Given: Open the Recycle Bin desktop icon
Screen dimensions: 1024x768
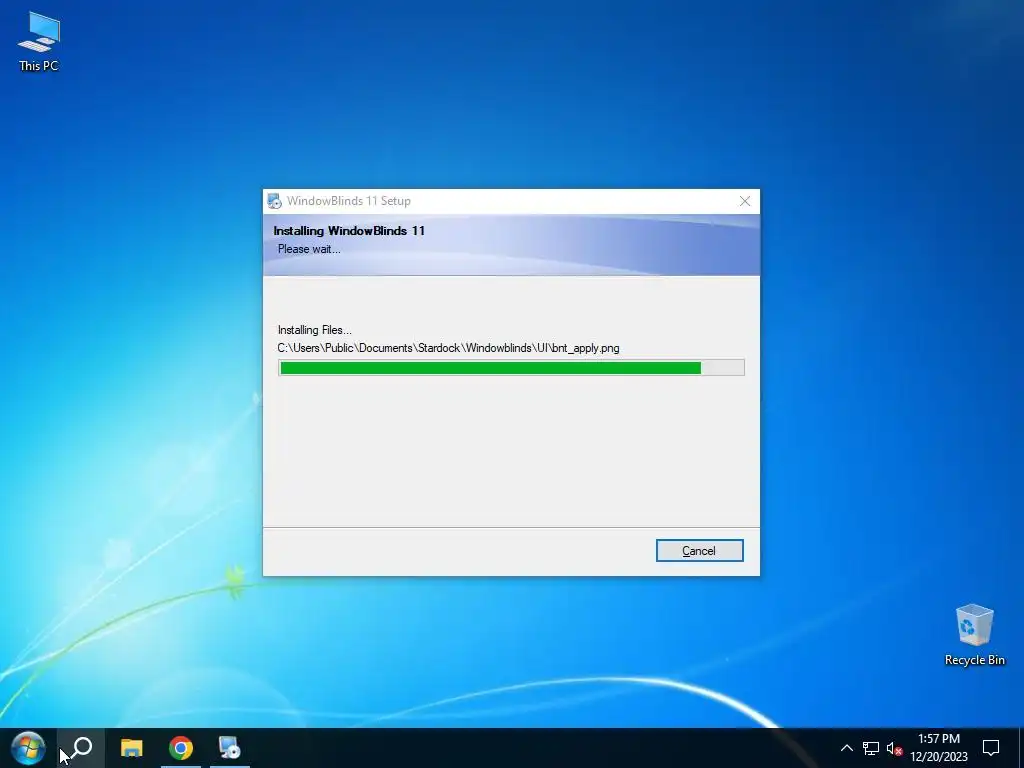Looking at the screenshot, I should (974, 634).
